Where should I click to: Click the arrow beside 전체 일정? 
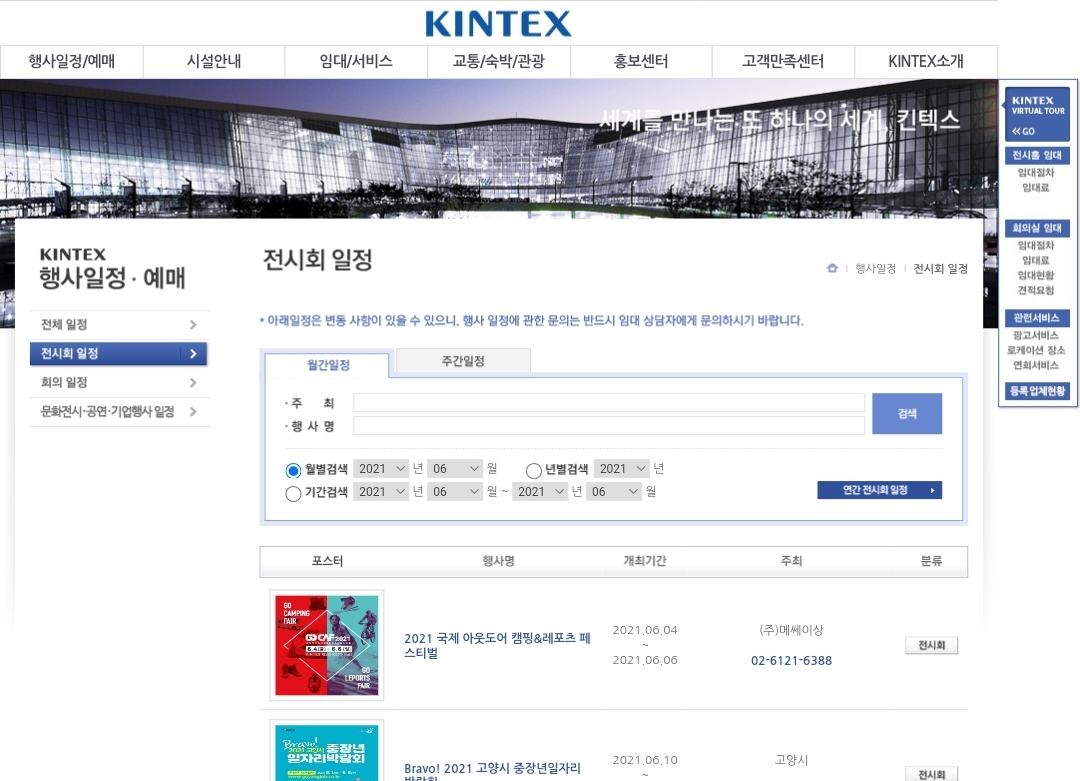click(193, 324)
